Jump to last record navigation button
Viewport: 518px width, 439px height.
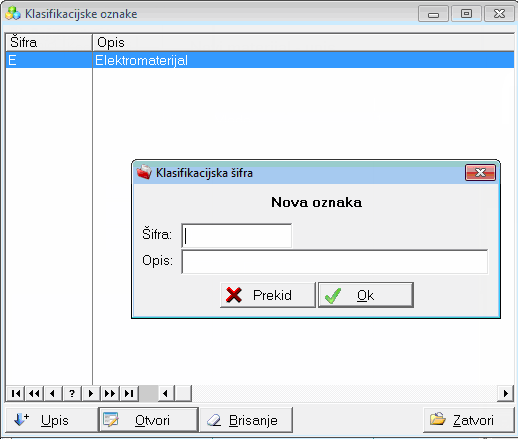click(x=129, y=394)
